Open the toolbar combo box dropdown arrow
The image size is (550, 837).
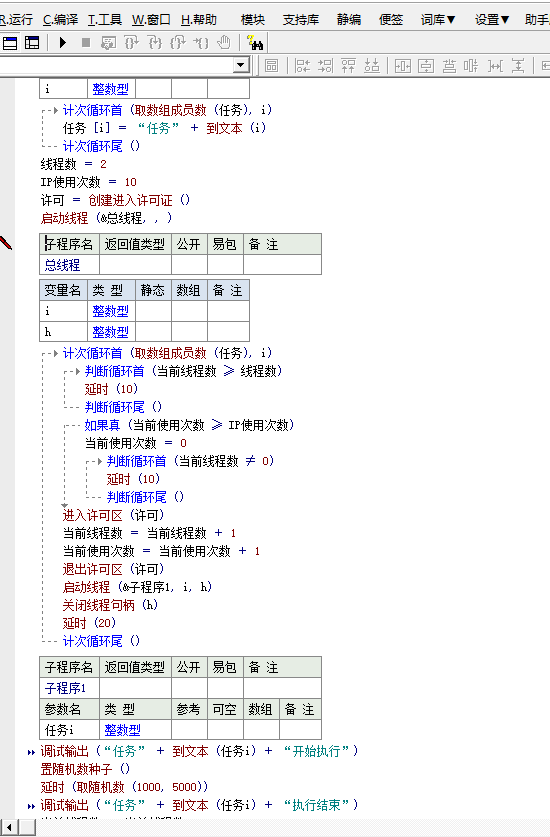click(241, 65)
